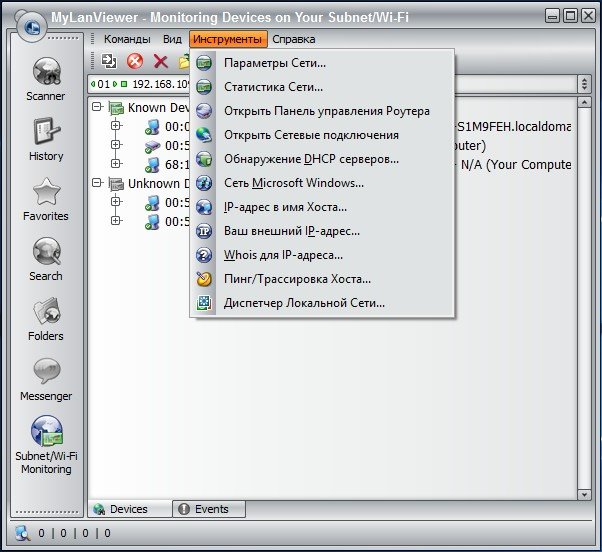Click the quick scan toolbar icon
The width and height of the screenshot is (602, 552).
pyautogui.click(x=109, y=61)
